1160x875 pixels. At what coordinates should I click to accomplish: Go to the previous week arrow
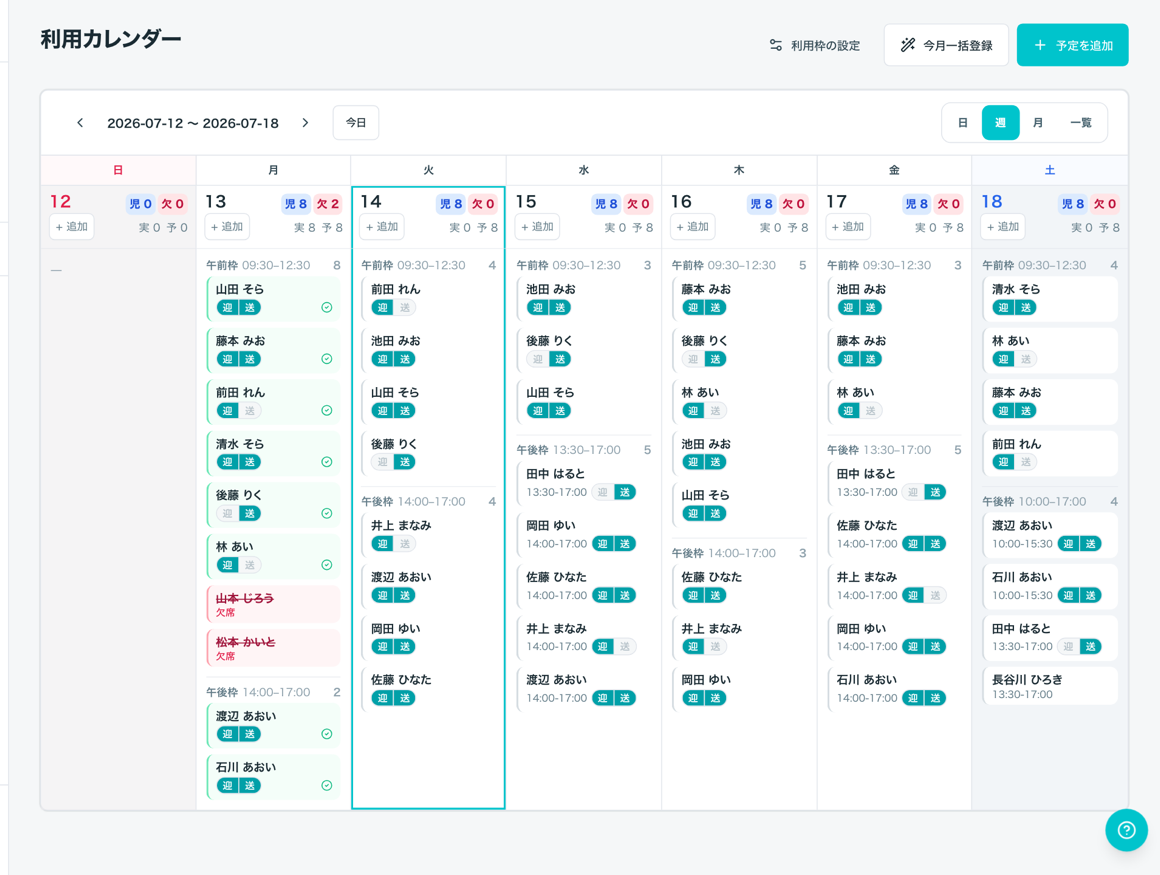point(80,123)
